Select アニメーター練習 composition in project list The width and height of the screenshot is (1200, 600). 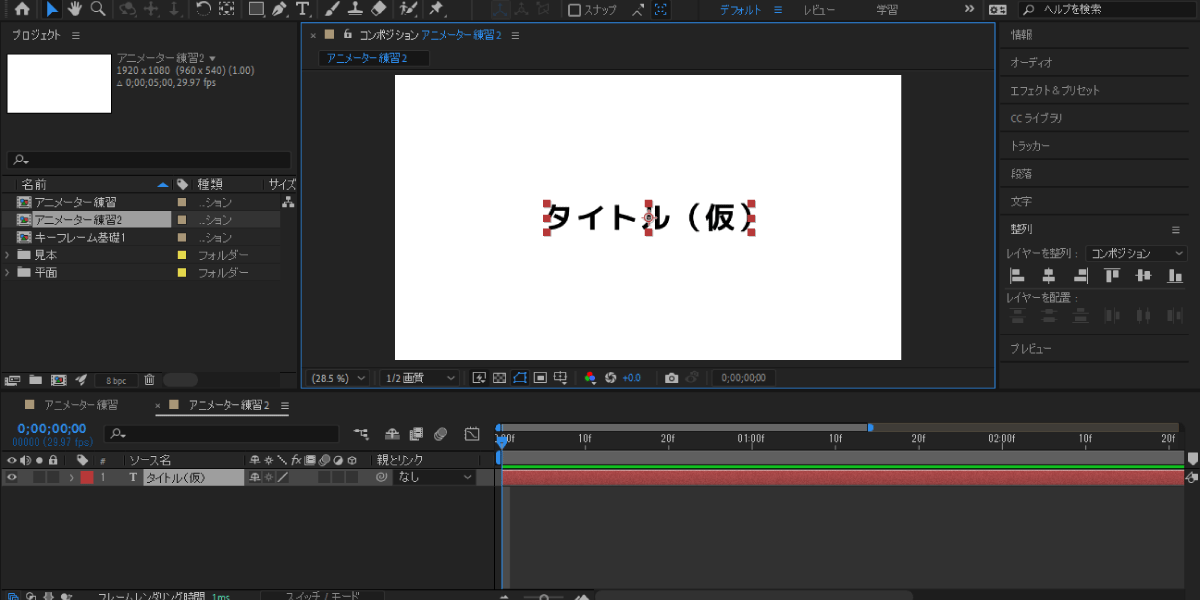pyautogui.click(x=75, y=202)
